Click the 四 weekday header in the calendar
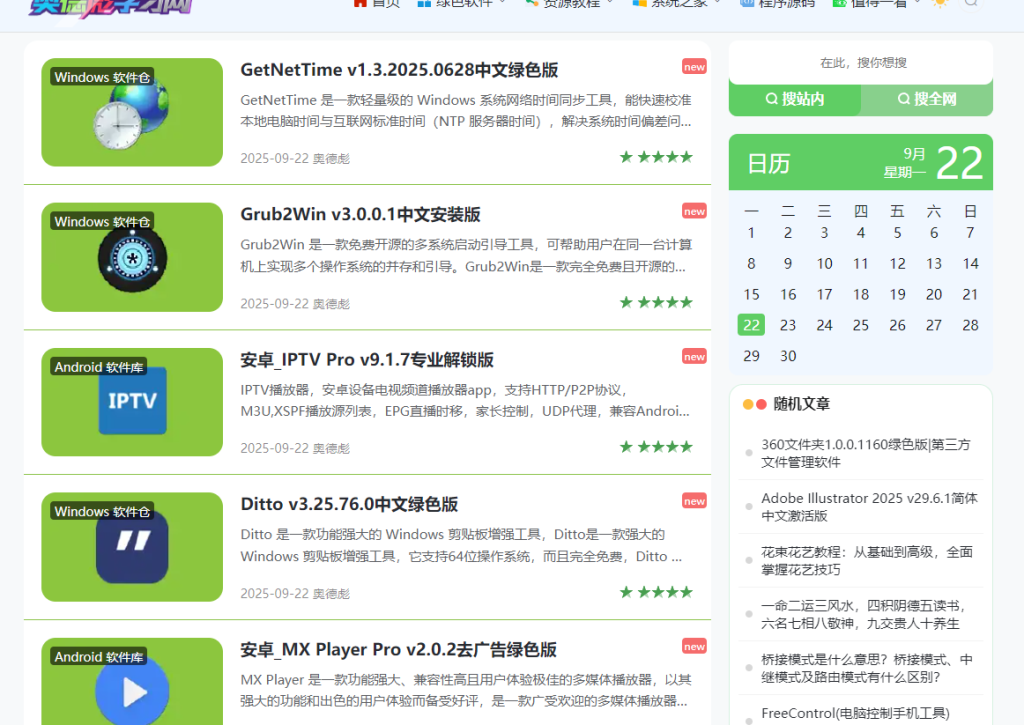This screenshot has width=1024, height=725. (x=861, y=211)
